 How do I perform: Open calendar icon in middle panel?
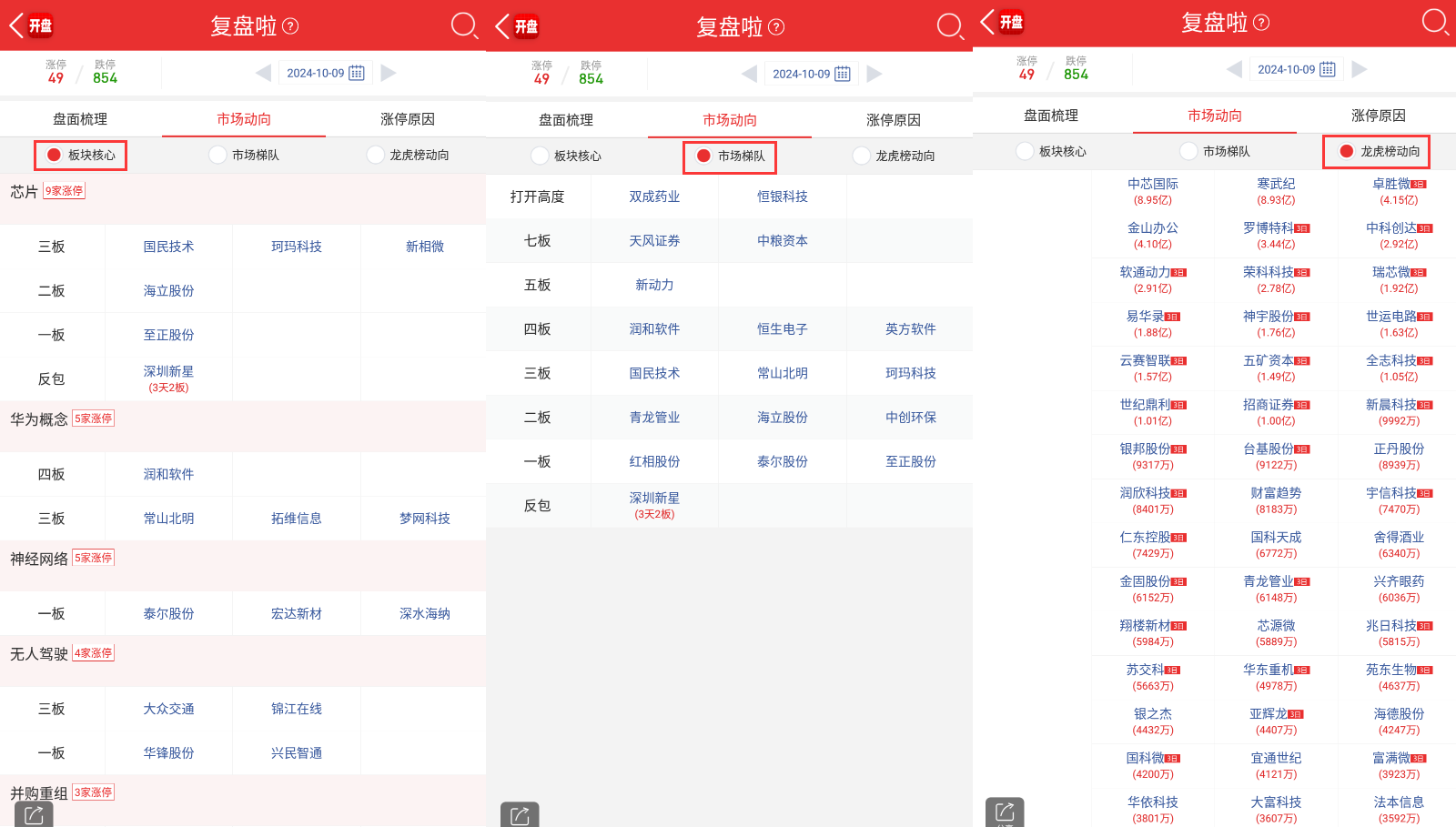coord(843,74)
